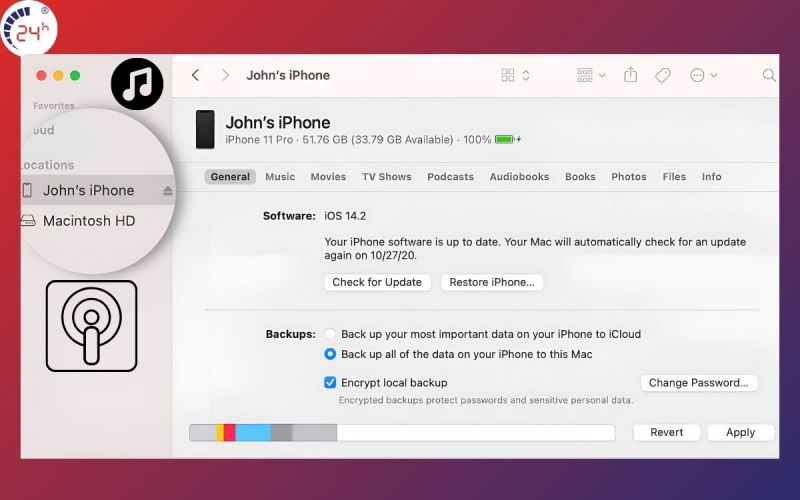Viewport: 800px width, 500px height.
Task: Click the John's iPhone window title
Action: click(288, 76)
